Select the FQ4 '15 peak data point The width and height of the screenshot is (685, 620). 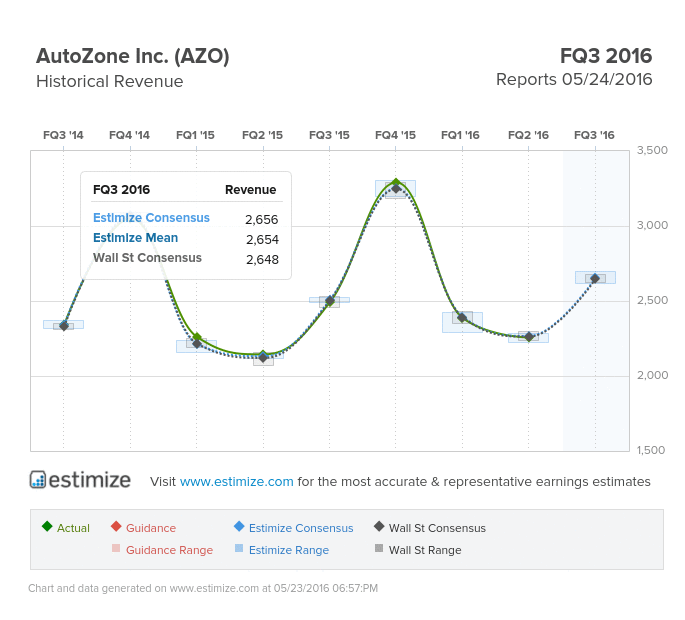coord(396,186)
